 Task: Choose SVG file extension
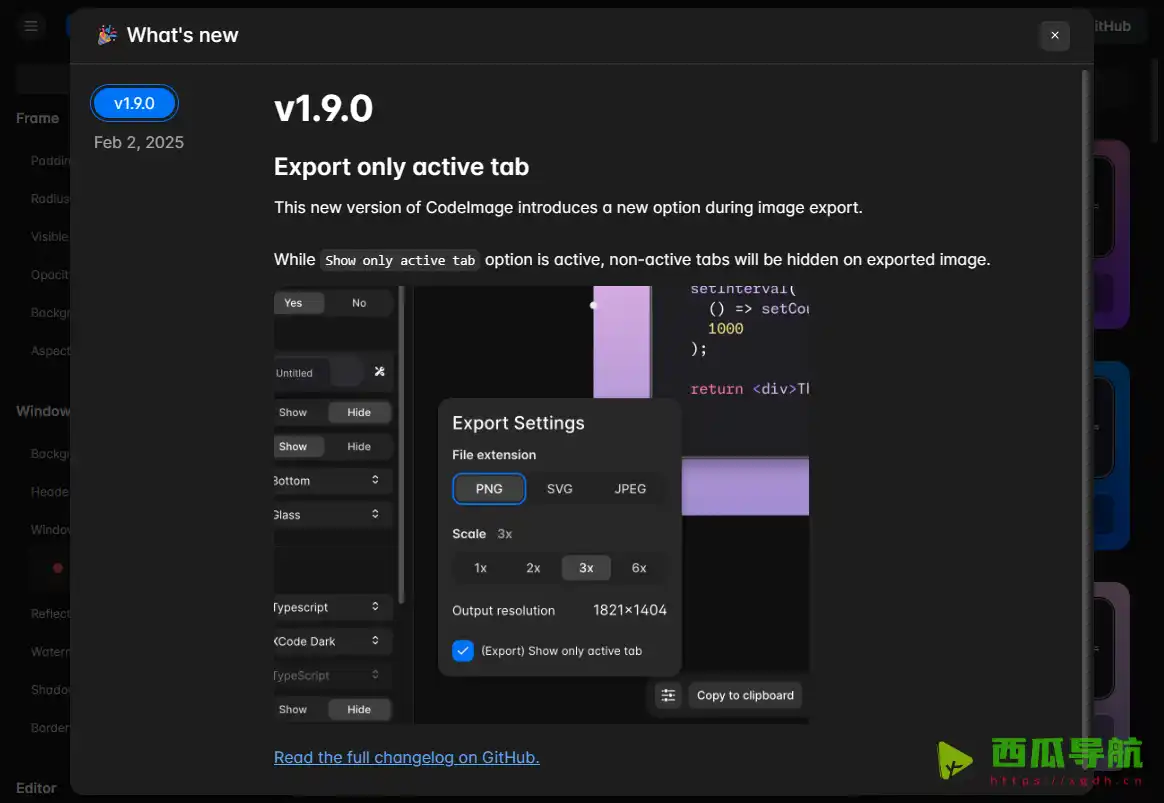pos(559,489)
